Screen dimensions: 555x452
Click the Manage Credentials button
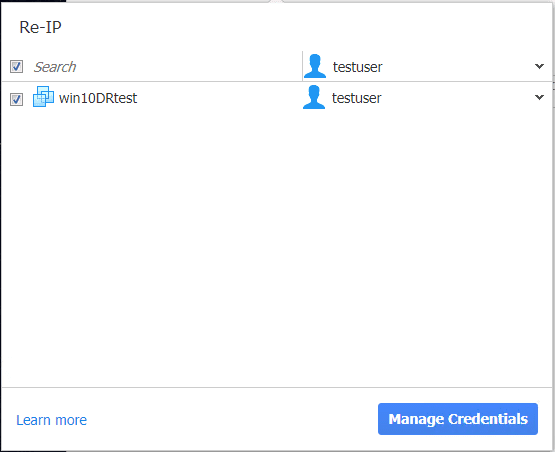click(458, 419)
